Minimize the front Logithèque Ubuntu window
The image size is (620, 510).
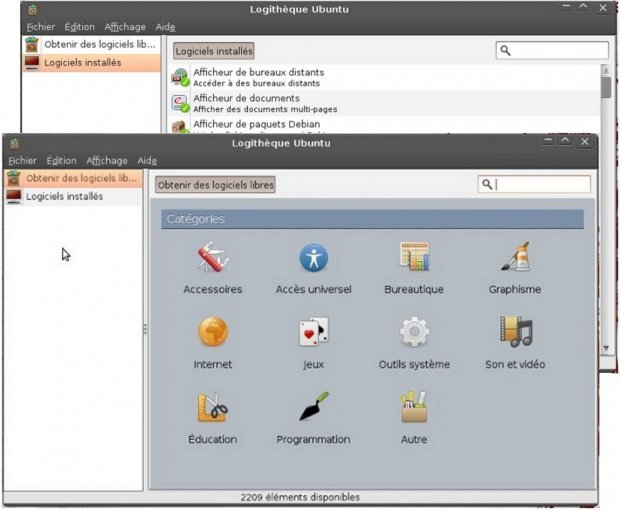point(548,141)
